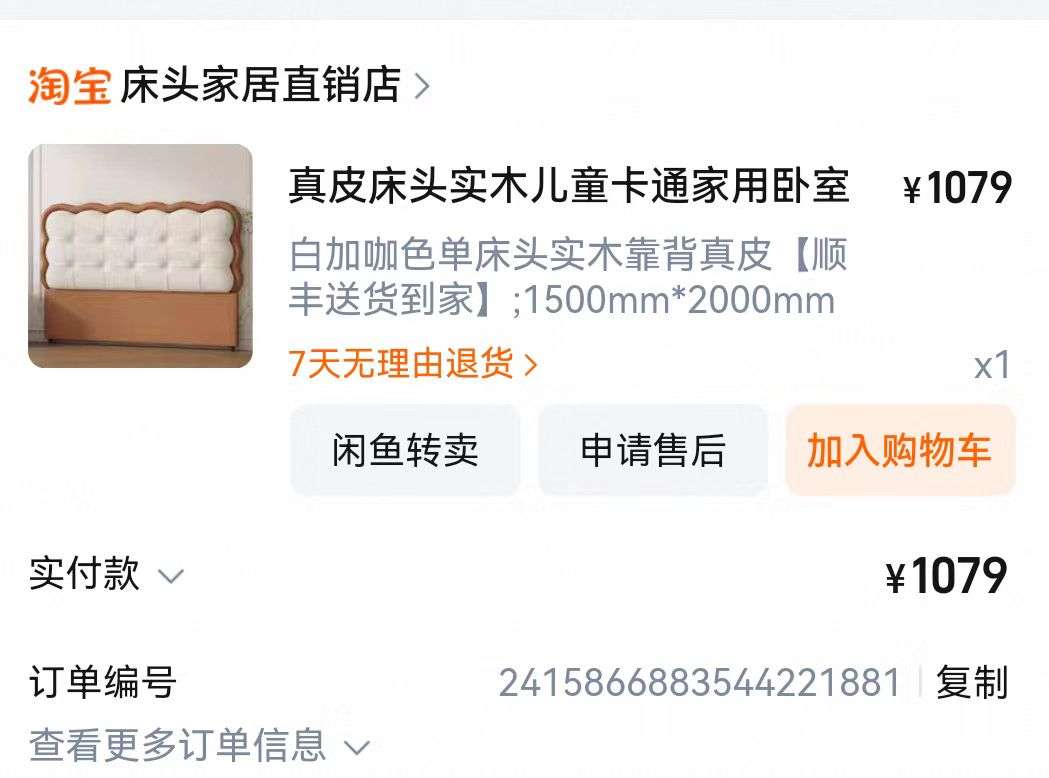Tap the 实付款 label
Screen dimensions: 1049x778
[84, 573]
